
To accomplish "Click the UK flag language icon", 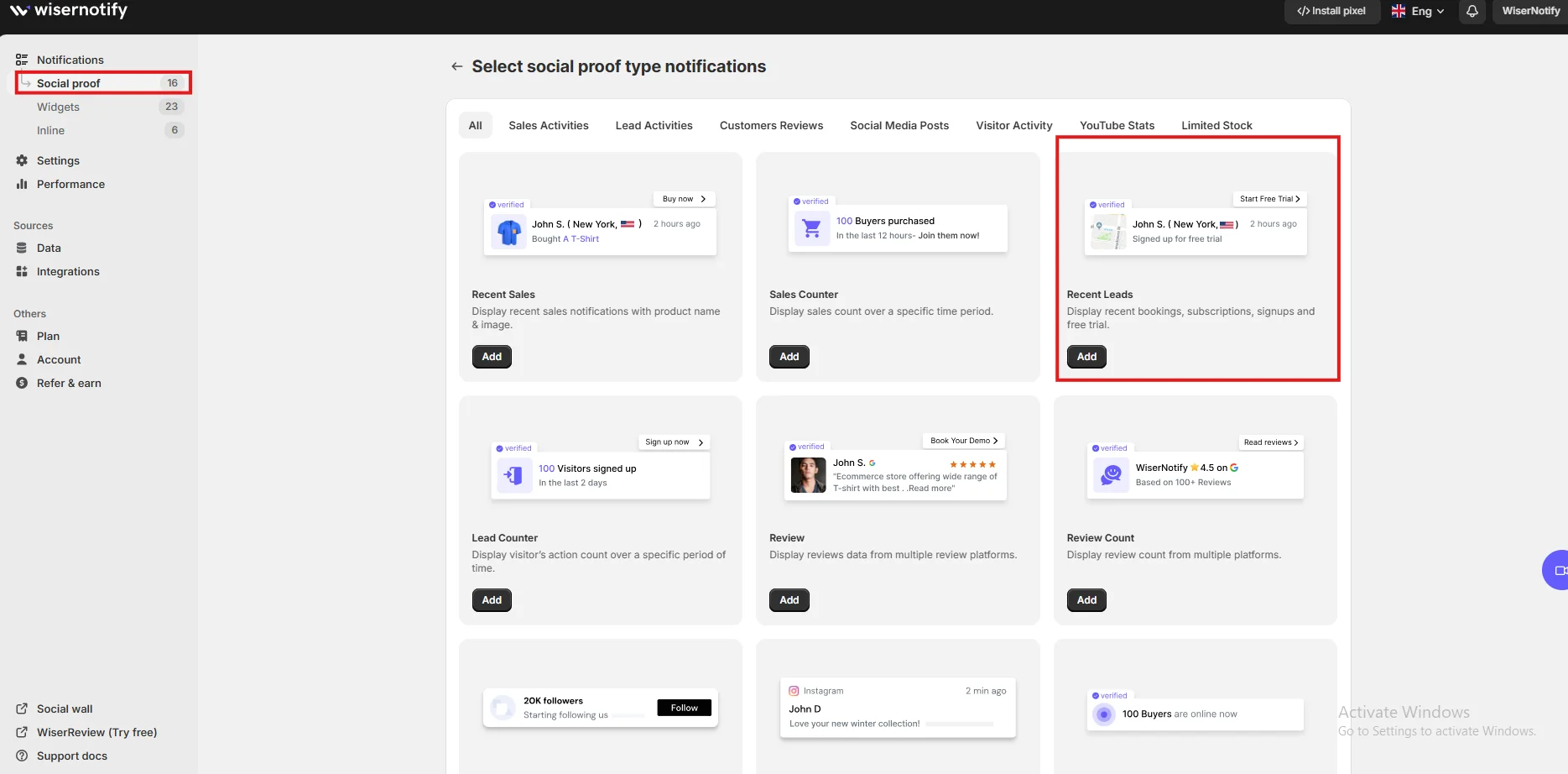I will tap(1399, 11).
